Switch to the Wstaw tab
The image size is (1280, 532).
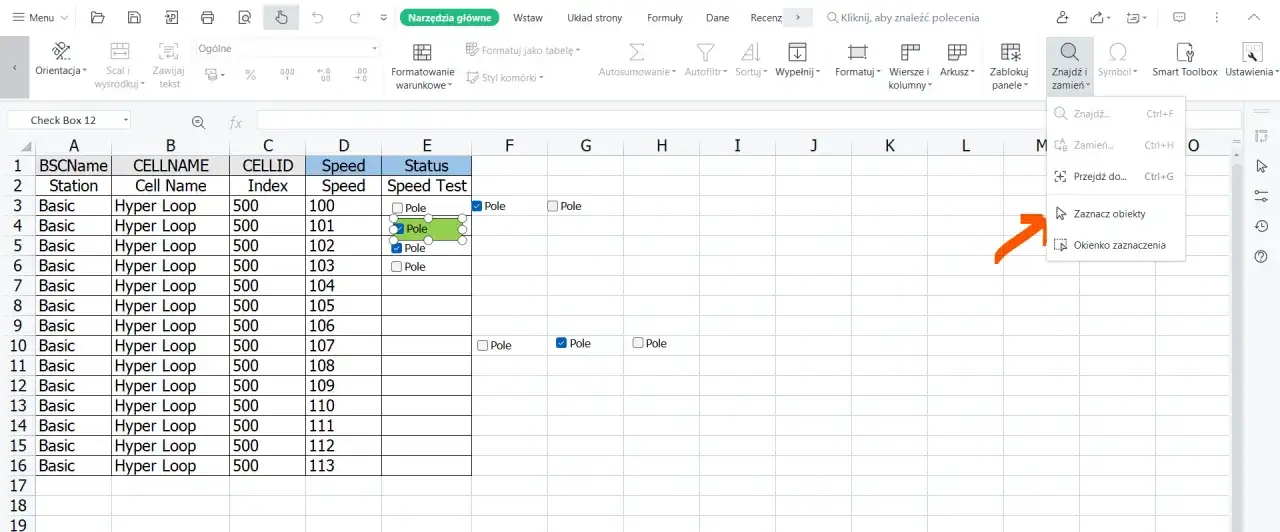pyautogui.click(x=528, y=18)
